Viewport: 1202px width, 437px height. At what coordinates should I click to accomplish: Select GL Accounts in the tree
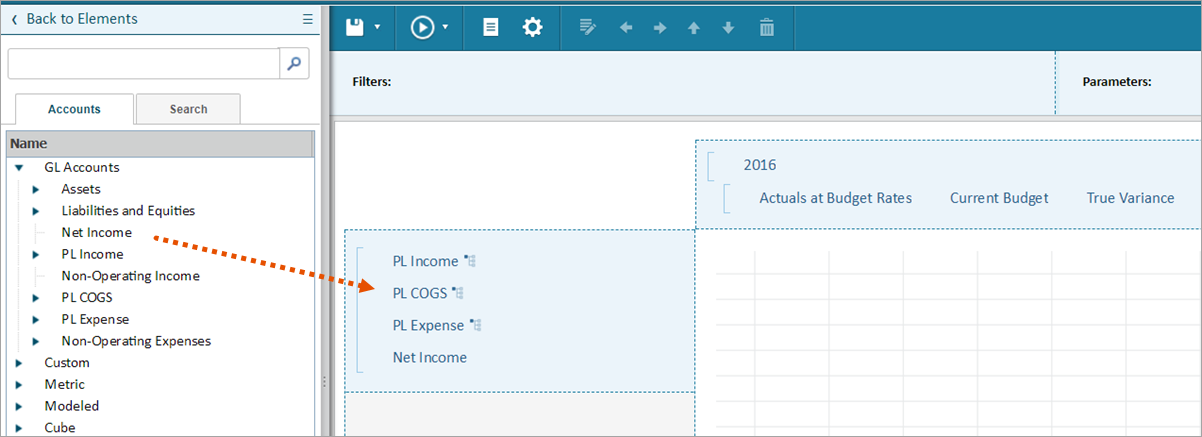click(x=82, y=167)
